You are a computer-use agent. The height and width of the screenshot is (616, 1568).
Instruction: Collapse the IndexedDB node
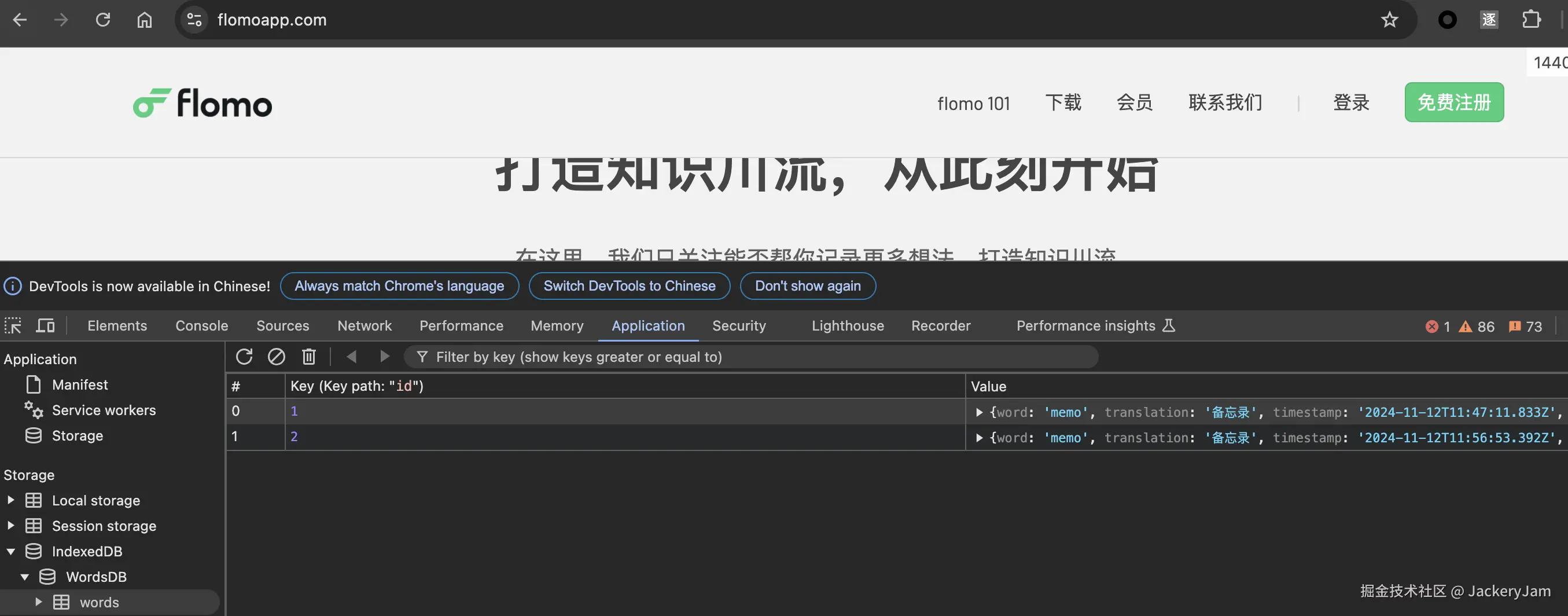(11, 551)
